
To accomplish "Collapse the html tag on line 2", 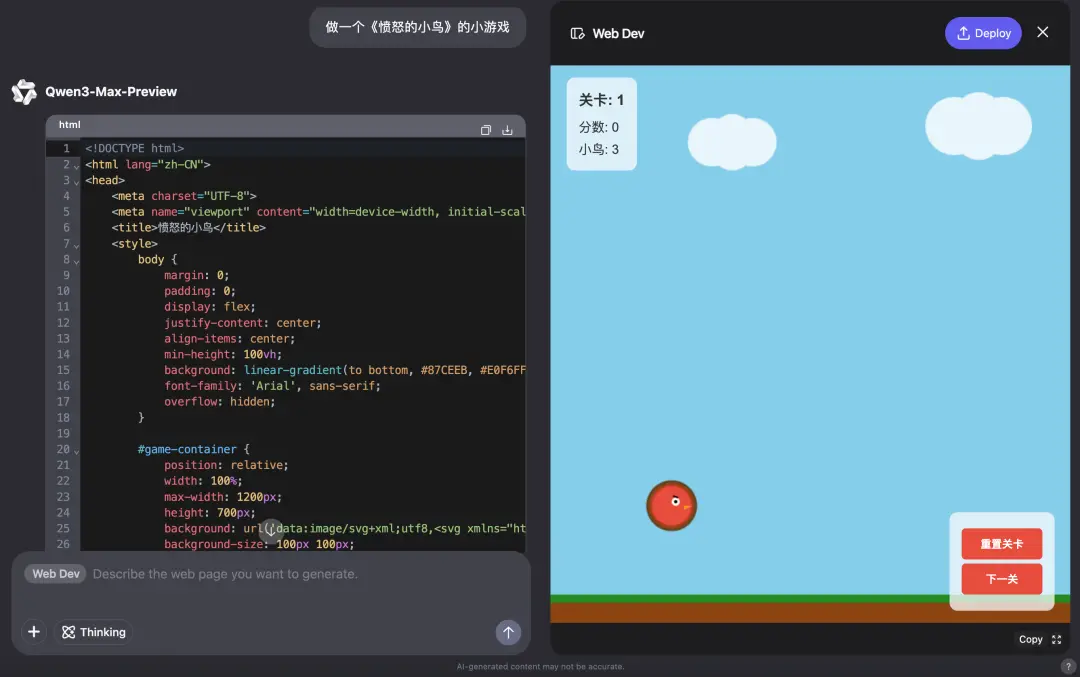I will [77, 165].
